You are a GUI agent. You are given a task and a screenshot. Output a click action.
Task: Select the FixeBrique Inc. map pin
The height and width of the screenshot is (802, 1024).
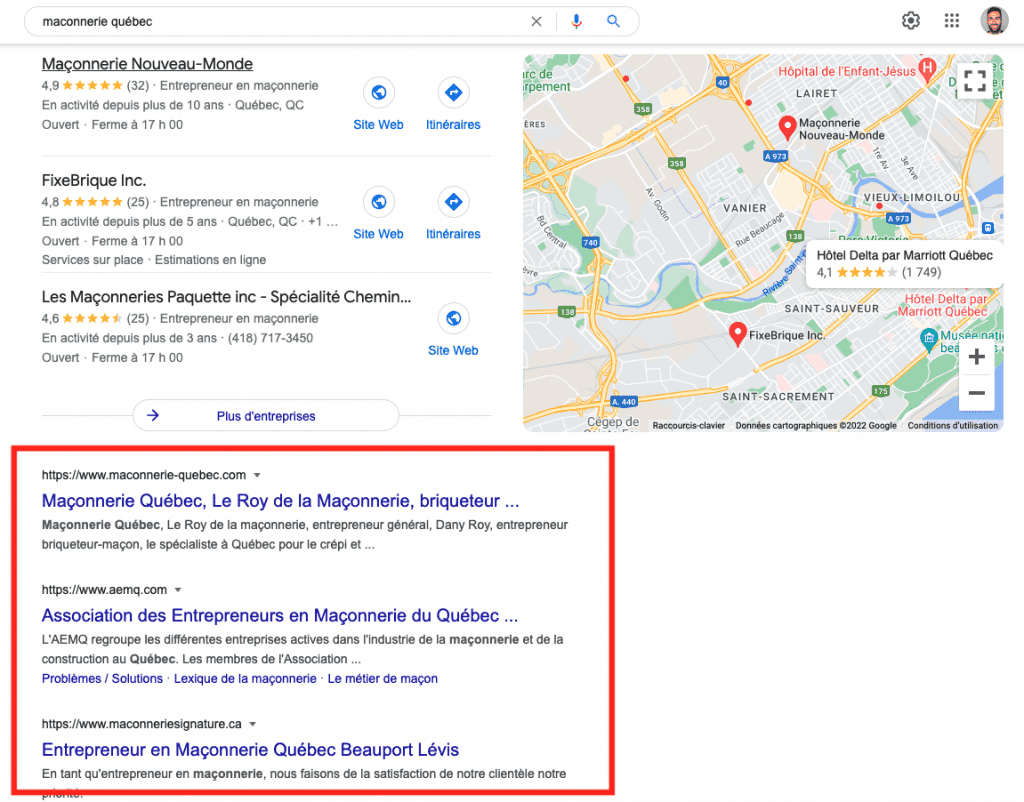pos(737,329)
